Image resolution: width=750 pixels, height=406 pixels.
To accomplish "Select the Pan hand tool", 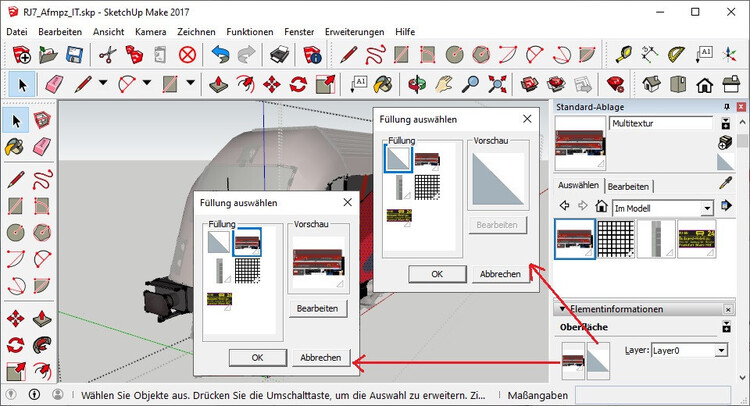I will point(444,85).
